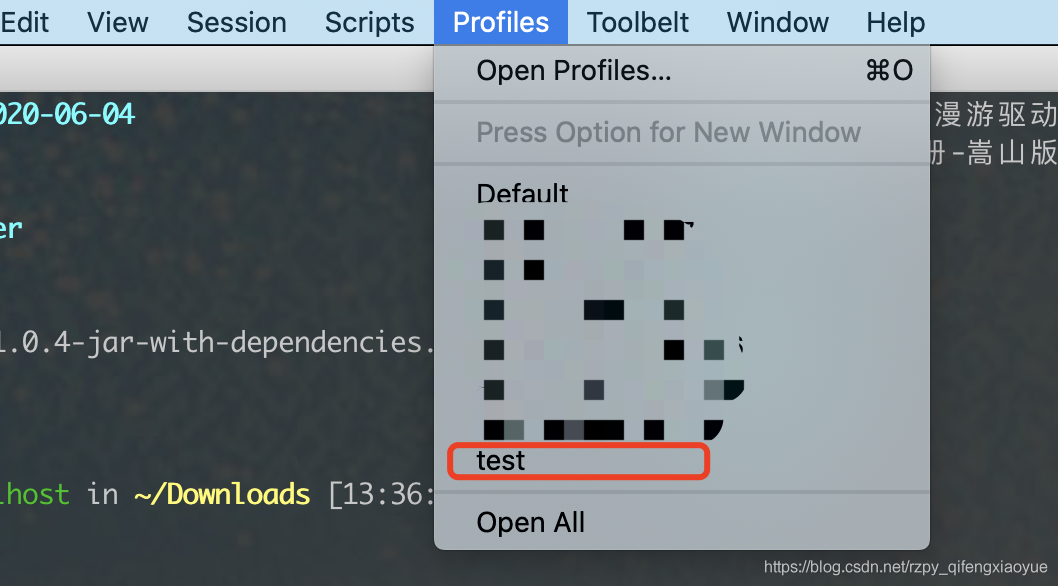Screen dimensions: 1058x586
Task: Open the View menu
Action: pyautogui.click(x=117, y=22)
